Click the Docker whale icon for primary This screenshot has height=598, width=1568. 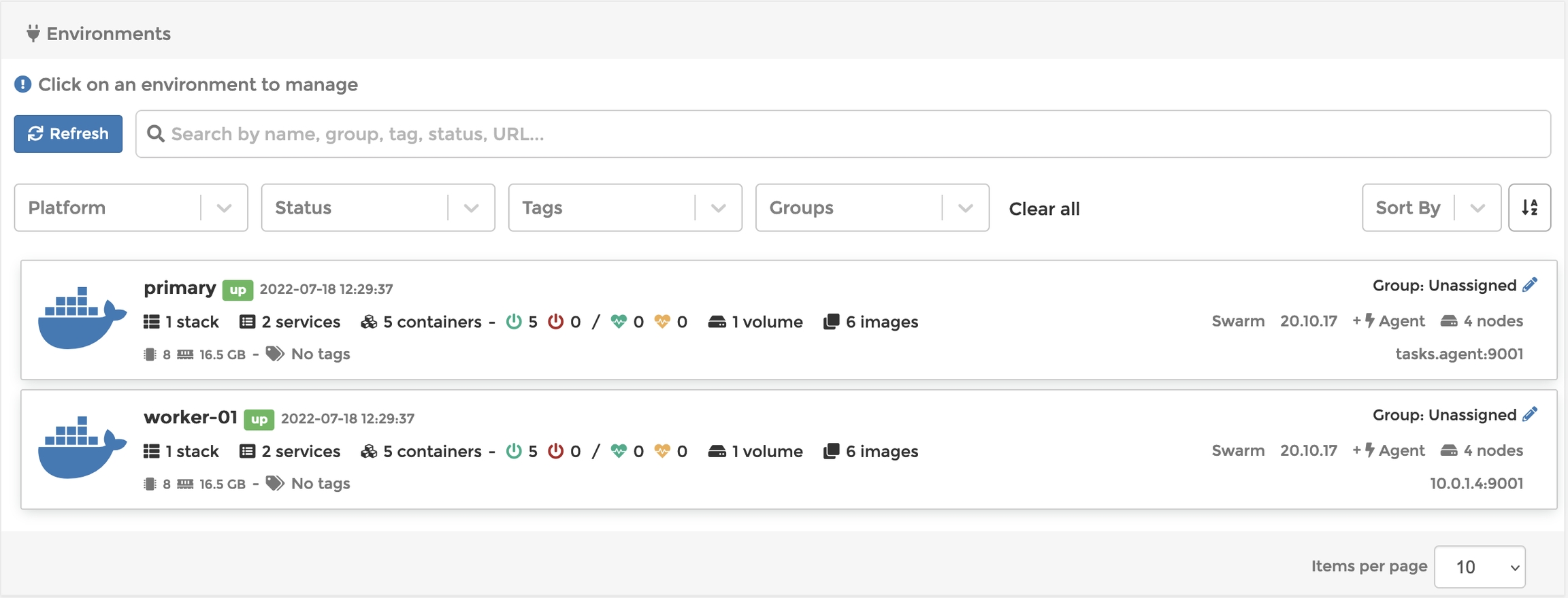(82, 318)
